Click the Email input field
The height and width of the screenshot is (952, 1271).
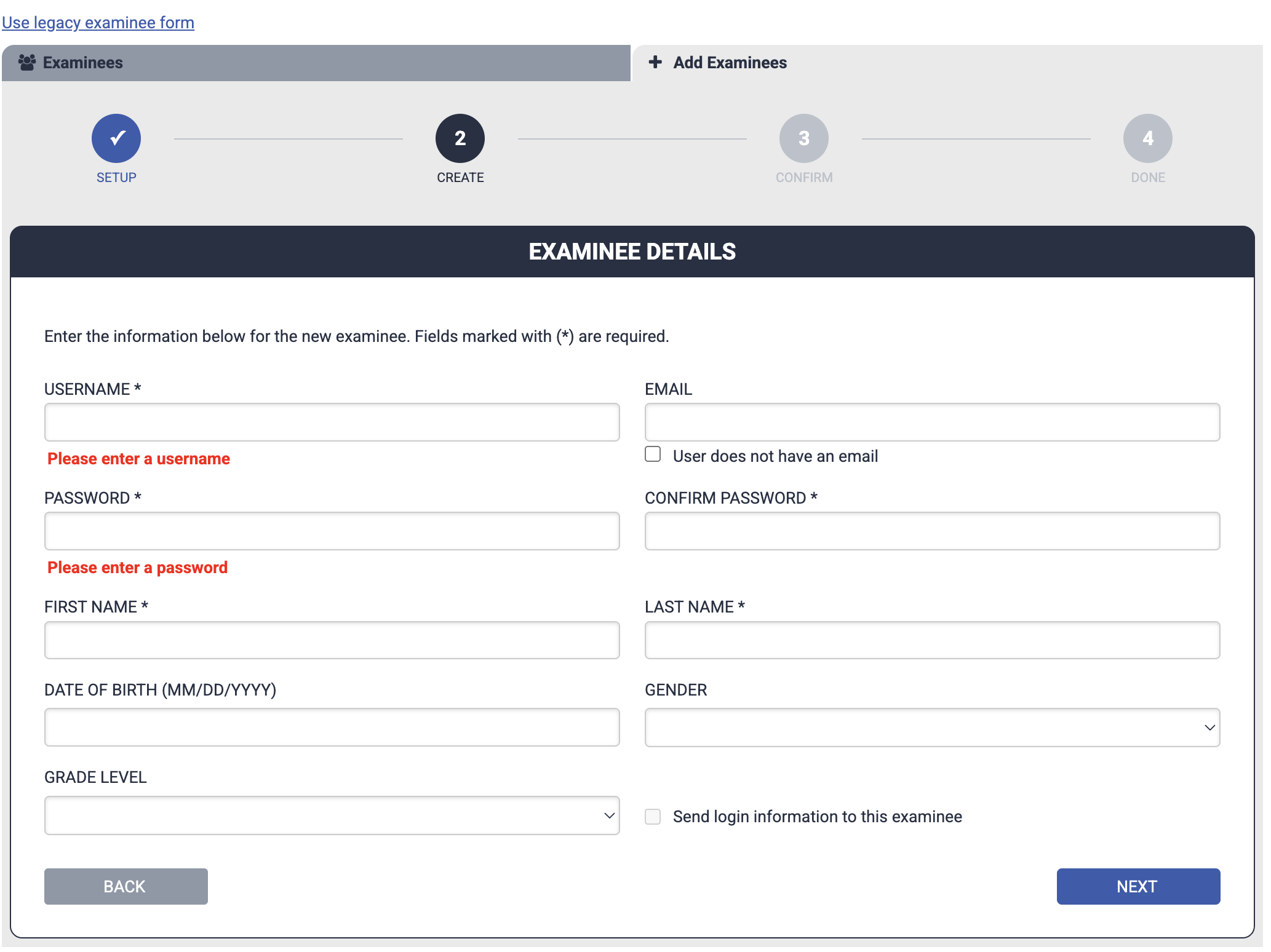click(932, 422)
